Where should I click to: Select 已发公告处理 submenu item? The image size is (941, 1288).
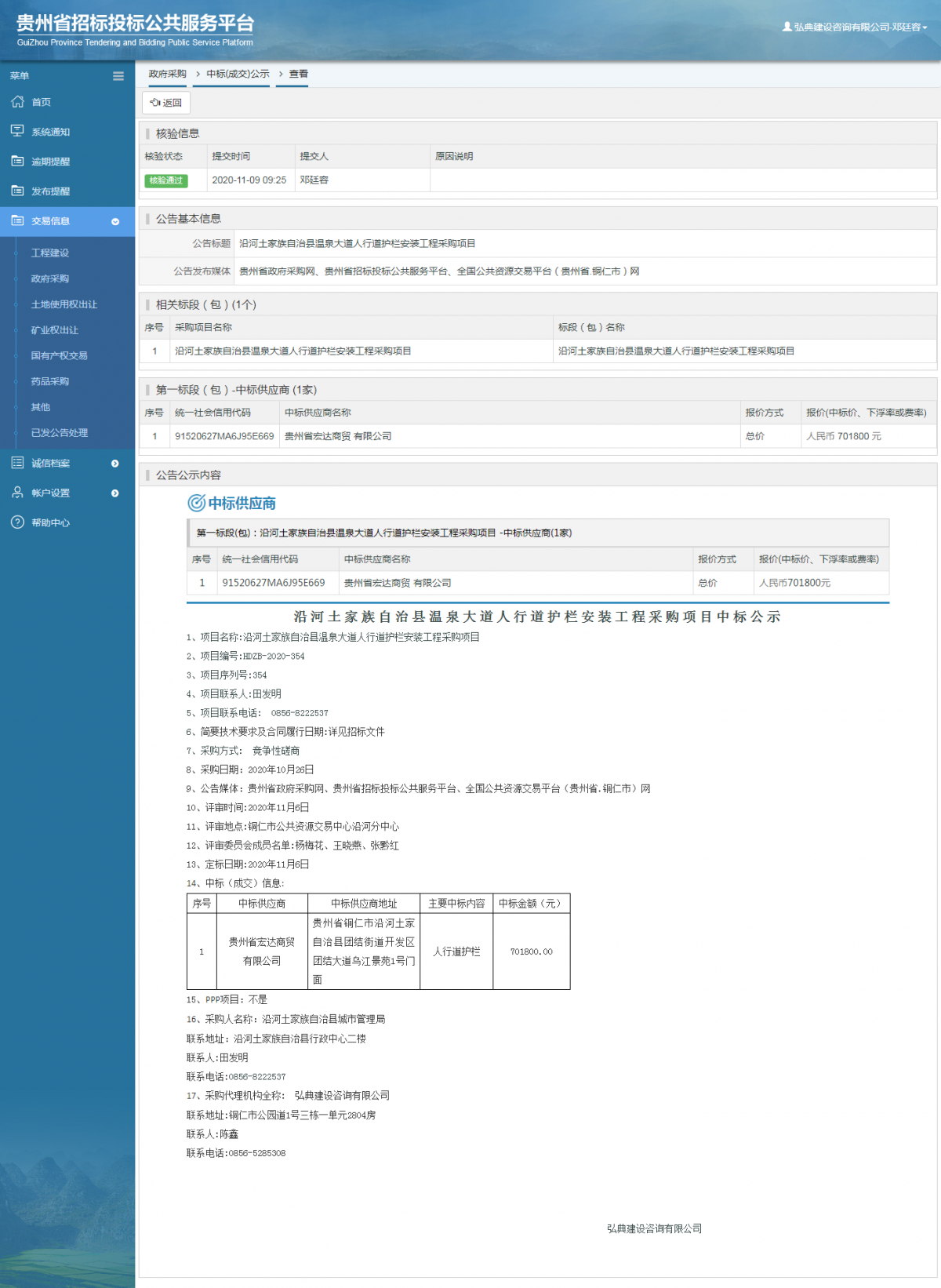(60, 432)
